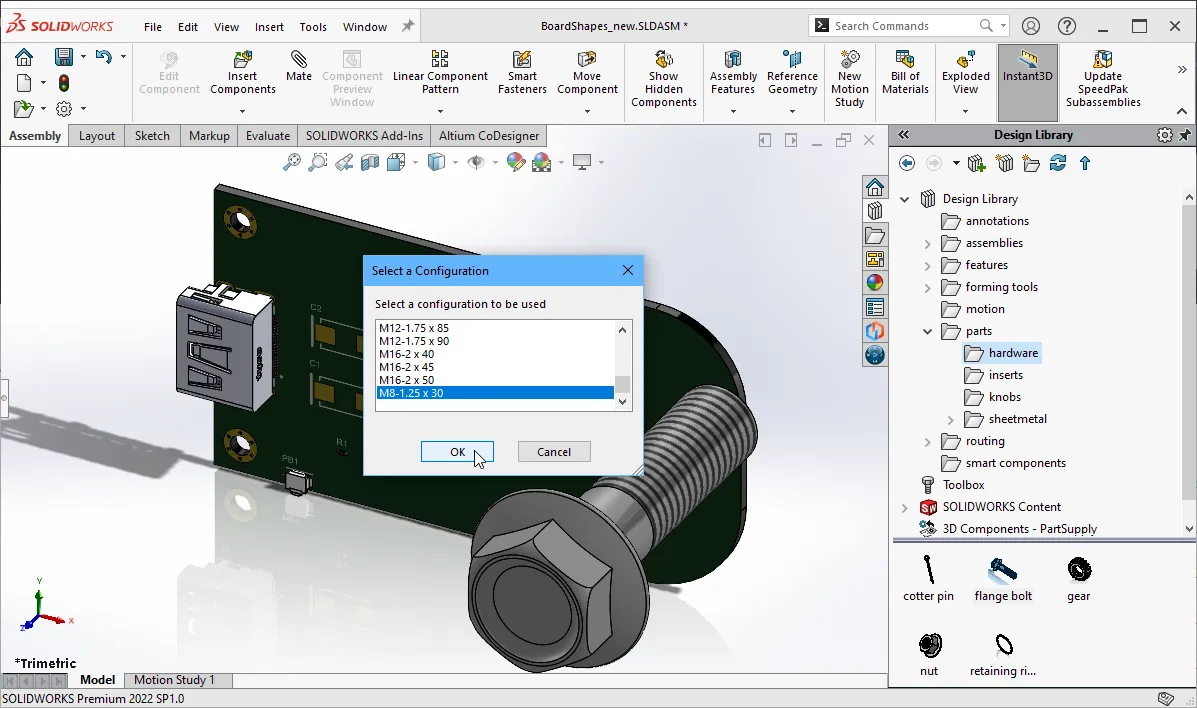The image size is (1197, 708).
Task: Select M16-2 x 45 configuration
Action: [x=406, y=367]
